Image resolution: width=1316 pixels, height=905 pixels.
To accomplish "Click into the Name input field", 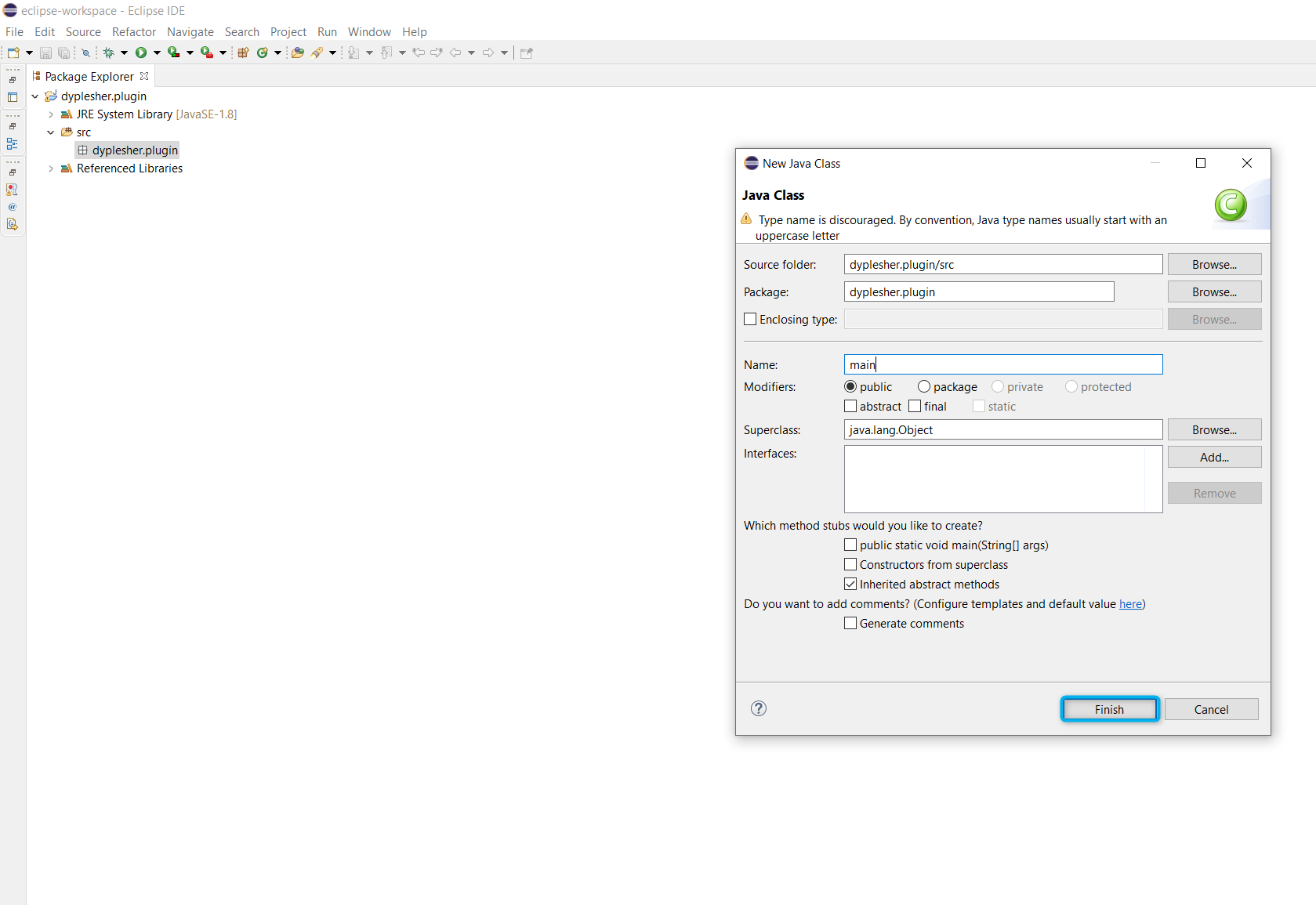I will click(x=1003, y=364).
